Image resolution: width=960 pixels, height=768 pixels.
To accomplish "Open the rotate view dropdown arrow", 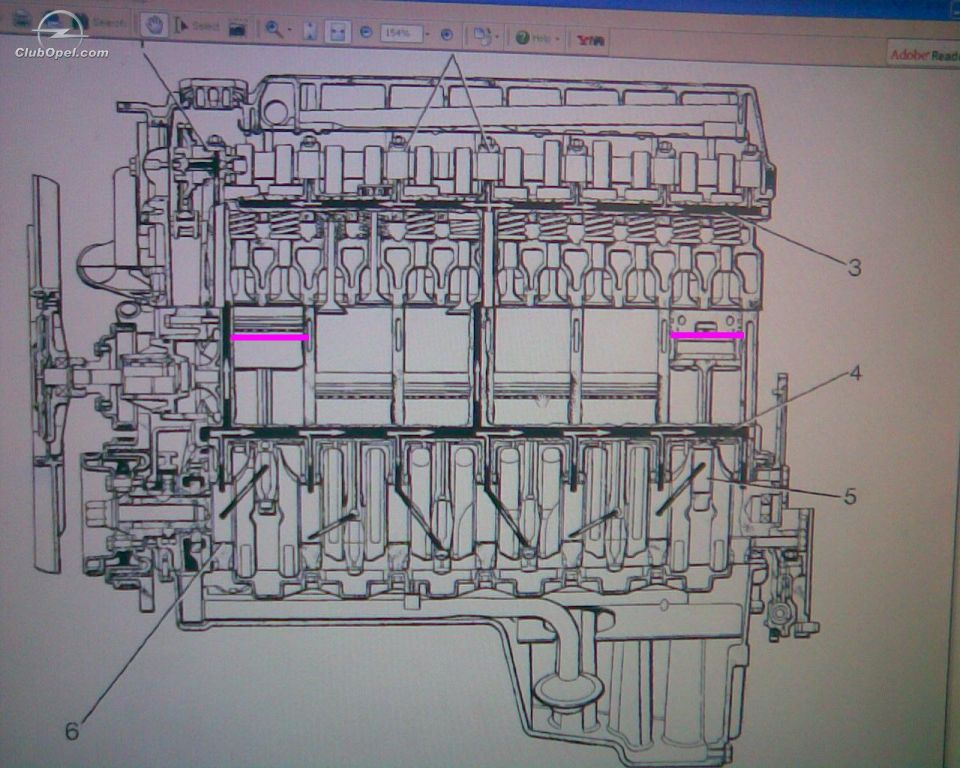I will (x=497, y=37).
